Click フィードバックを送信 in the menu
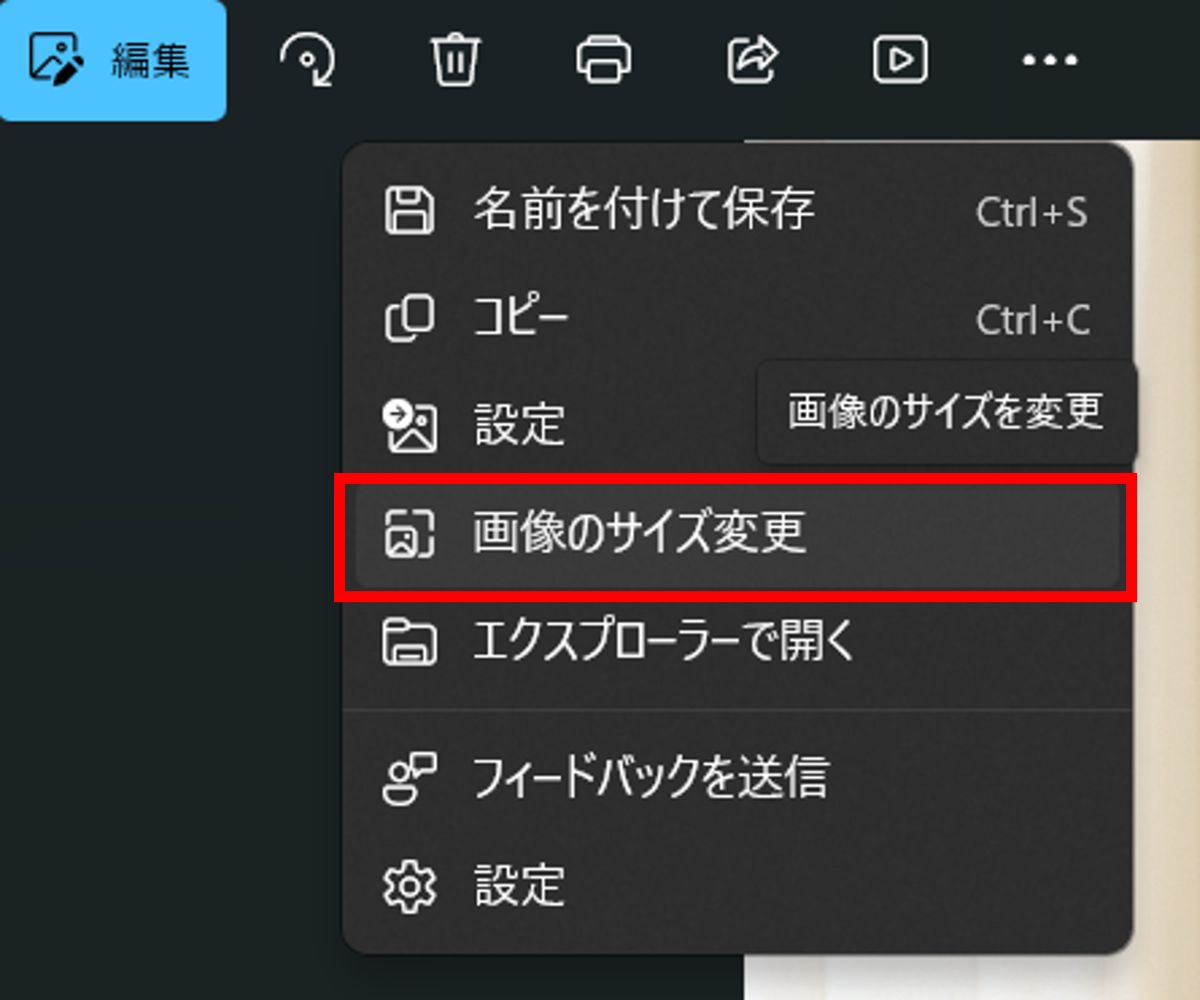The width and height of the screenshot is (1200, 1000). coord(737,778)
